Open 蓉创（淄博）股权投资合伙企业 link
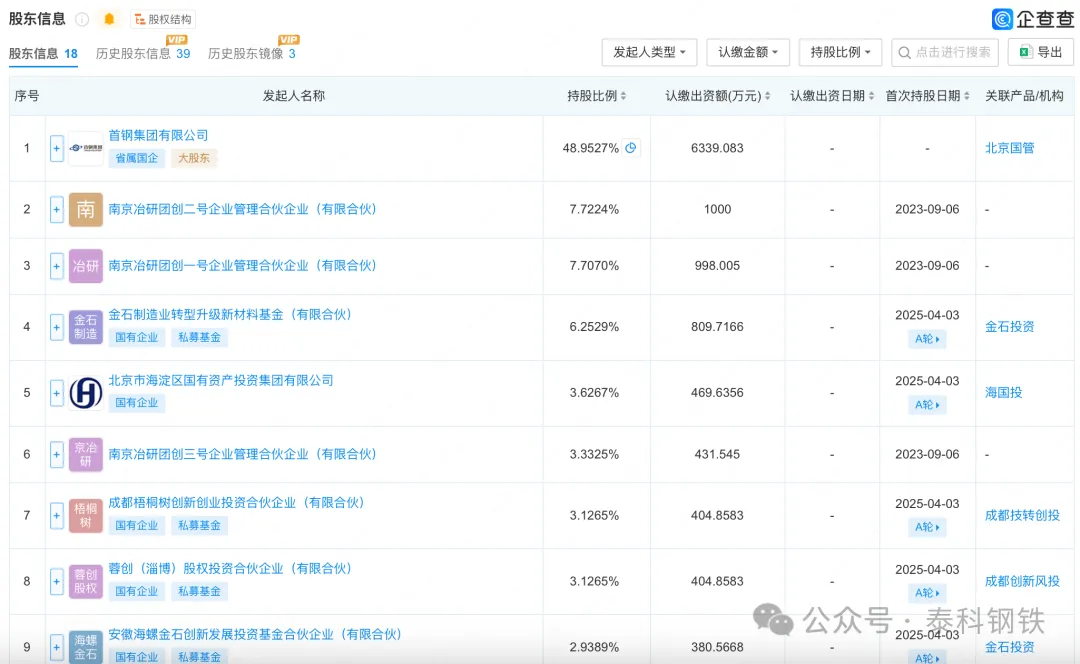The image size is (1080, 664). [x=230, y=569]
